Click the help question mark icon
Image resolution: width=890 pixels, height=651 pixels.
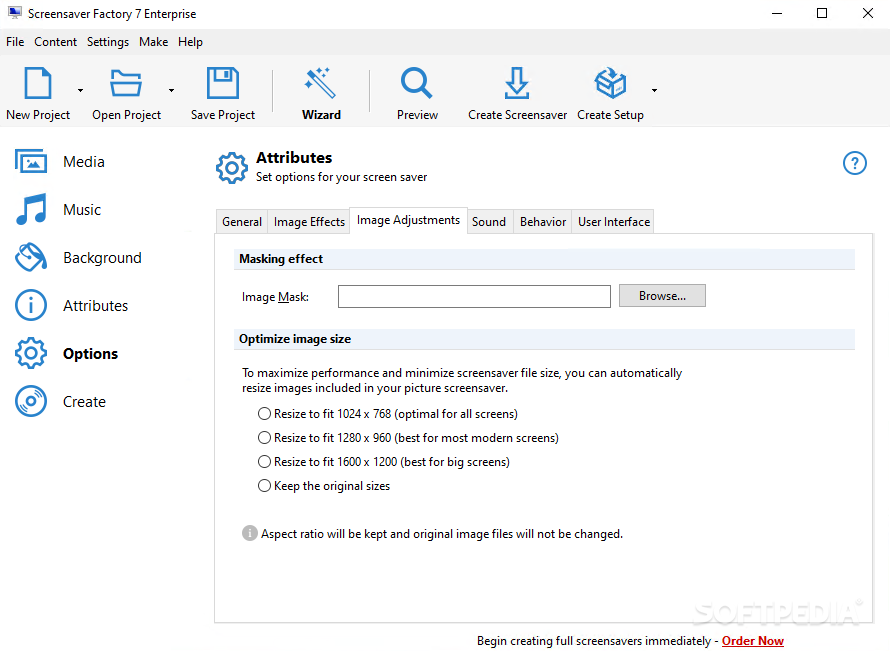coord(854,163)
